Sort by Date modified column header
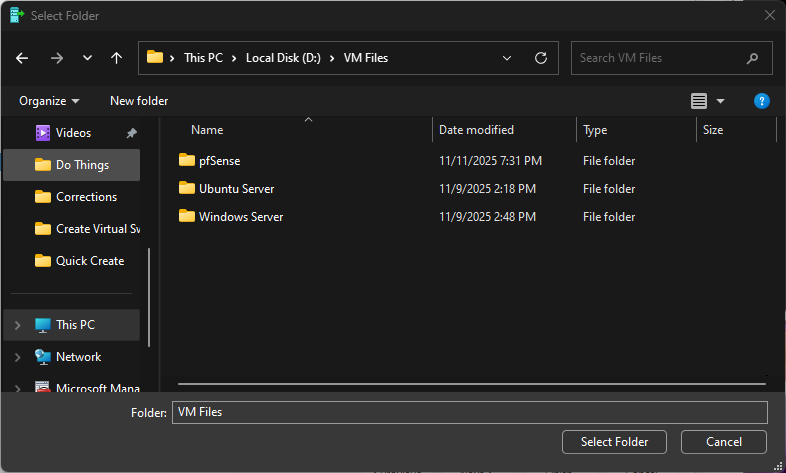Image resolution: width=786 pixels, height=473 pixels. coord(477,130)
